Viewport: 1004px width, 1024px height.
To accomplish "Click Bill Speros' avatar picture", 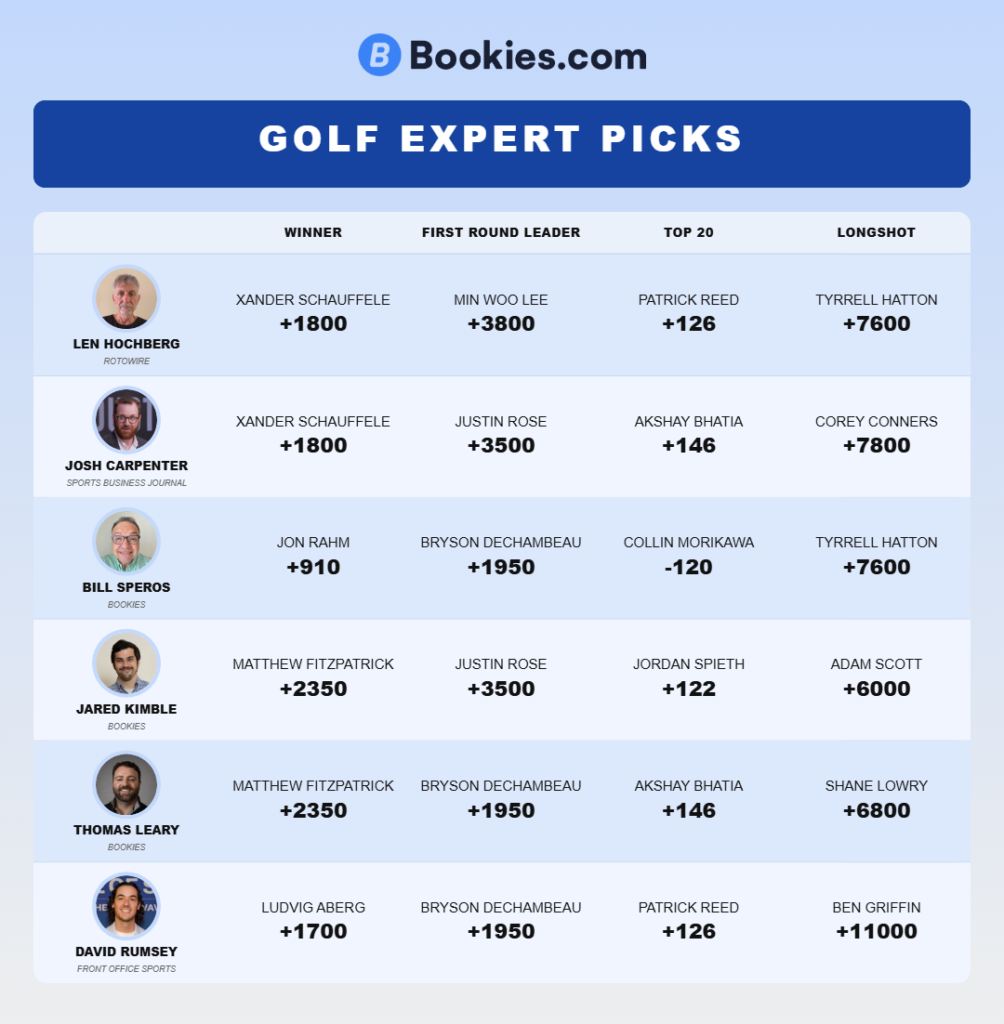I will [126, 542].
